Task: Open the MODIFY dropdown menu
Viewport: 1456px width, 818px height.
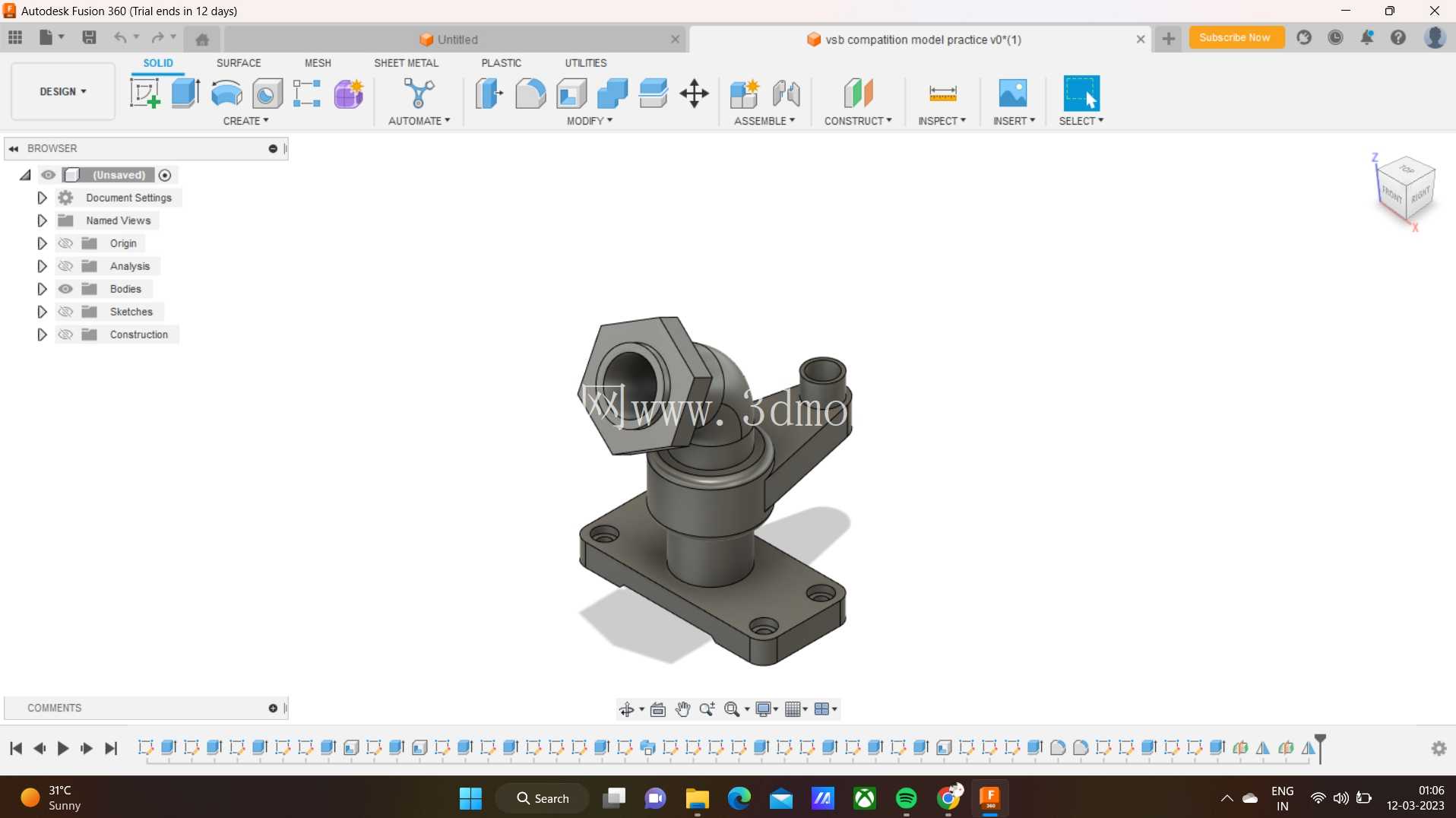Action: [590, 121]
